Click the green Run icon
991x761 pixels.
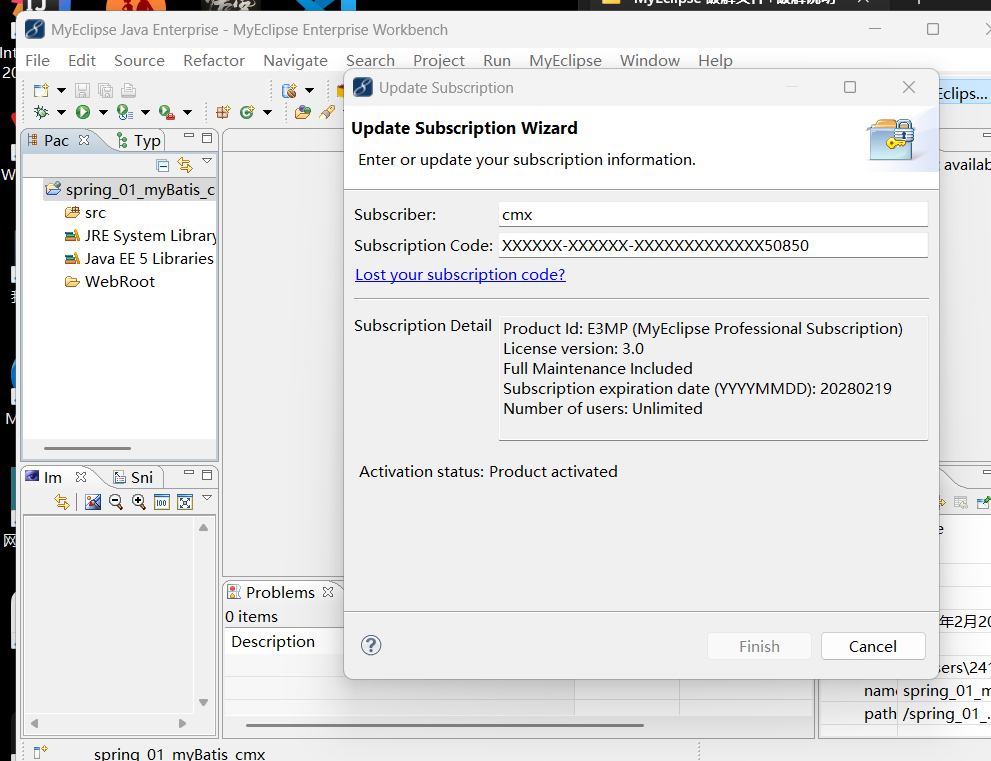tap(83, 113)
